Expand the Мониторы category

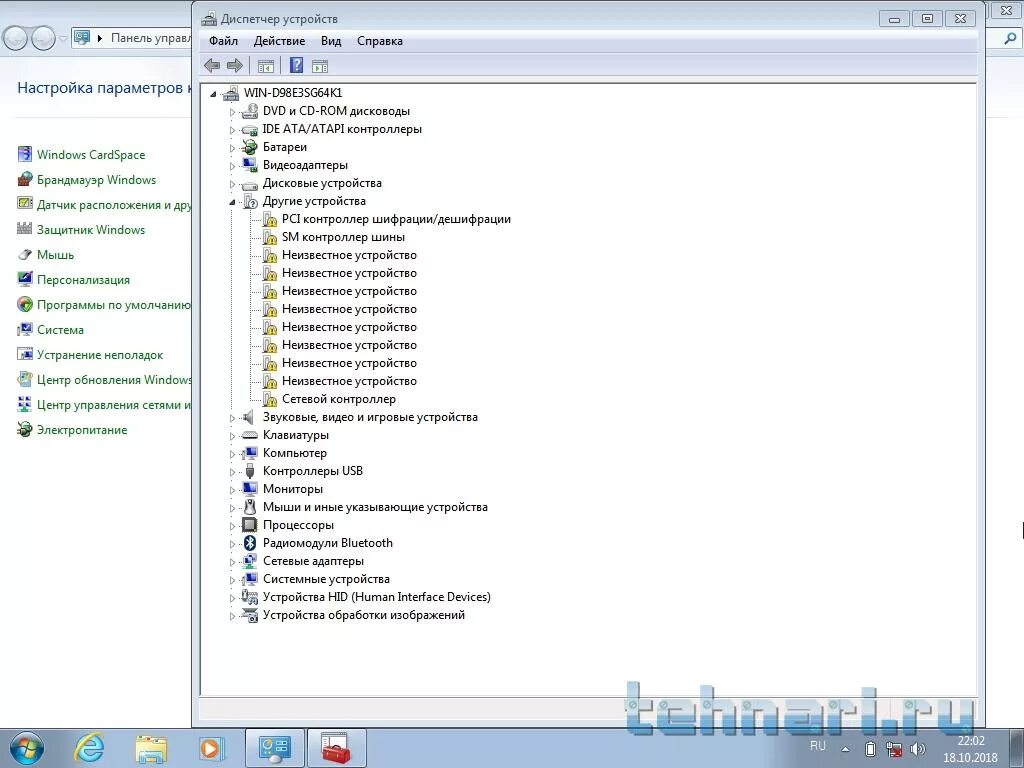[x=232, y=490]
